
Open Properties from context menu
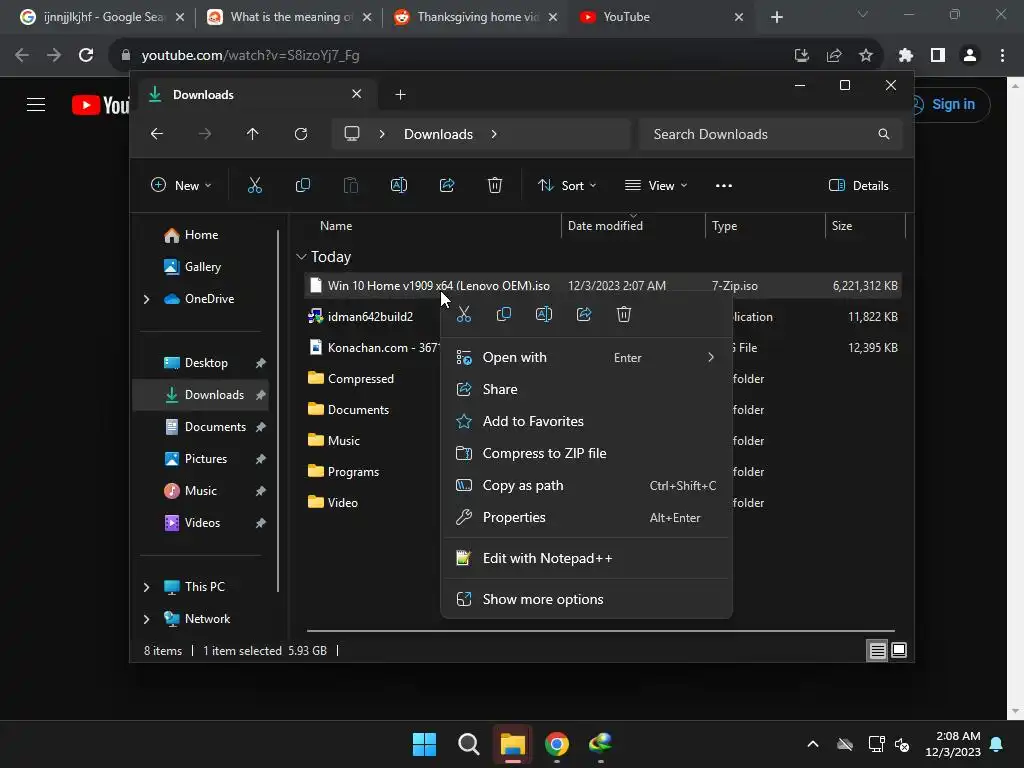click(x=586, y=518)
